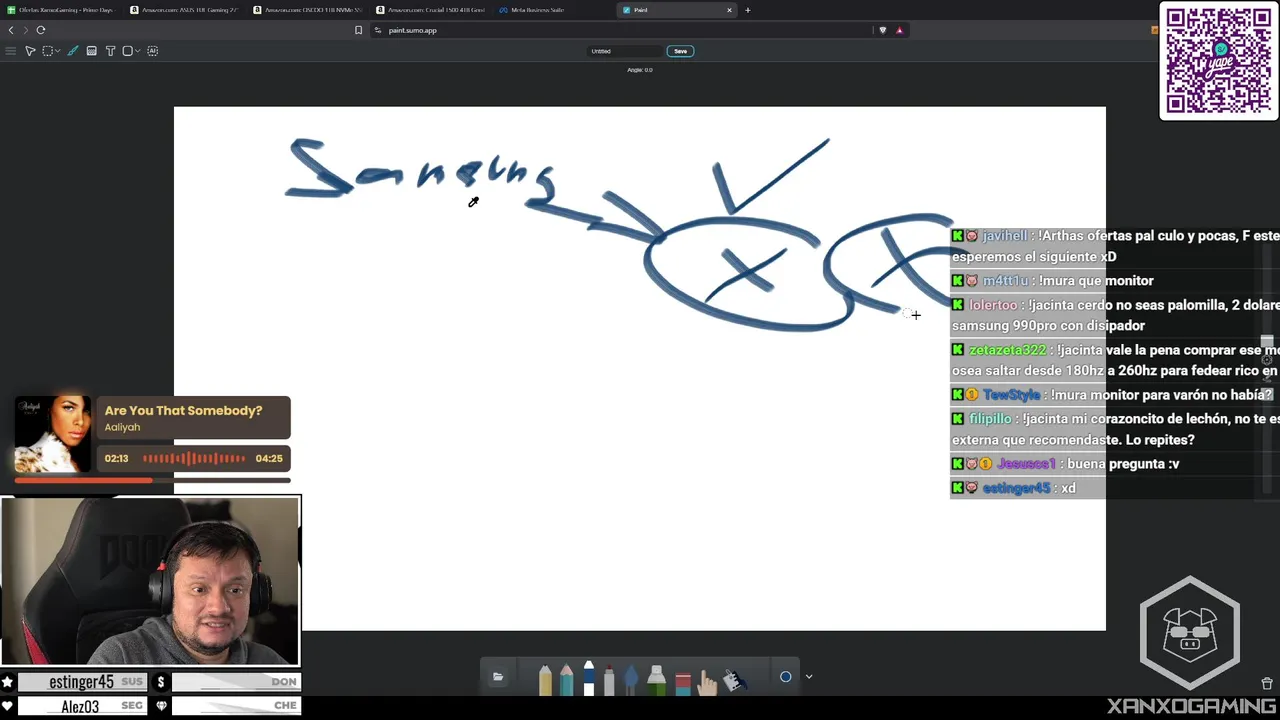Screen dimensions: 1280x720
Task: Choose the green spray can brush
Action: pyautogui.click(x=656, y=680)
